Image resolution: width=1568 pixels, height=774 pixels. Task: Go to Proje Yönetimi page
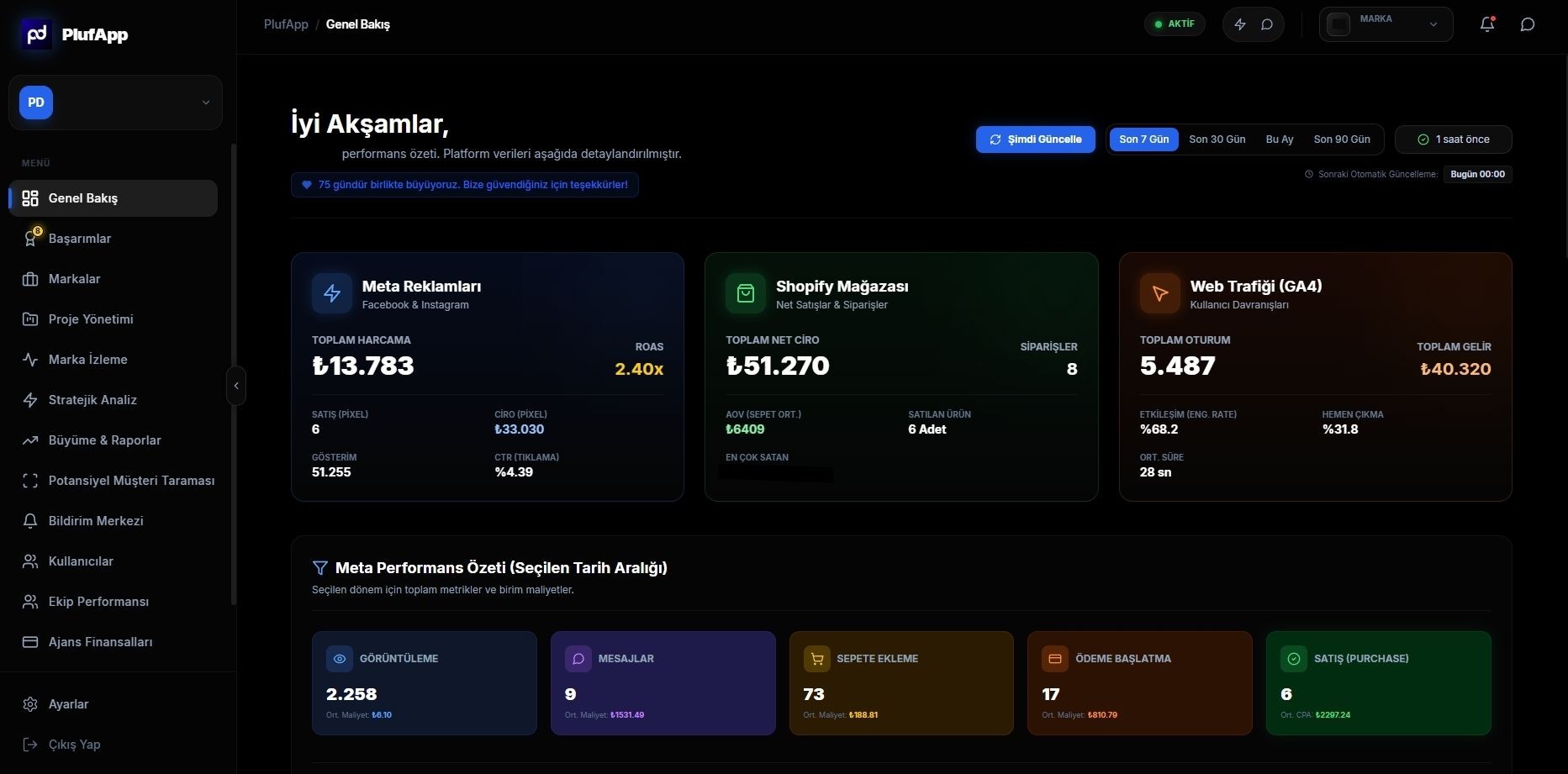[113, 319]
